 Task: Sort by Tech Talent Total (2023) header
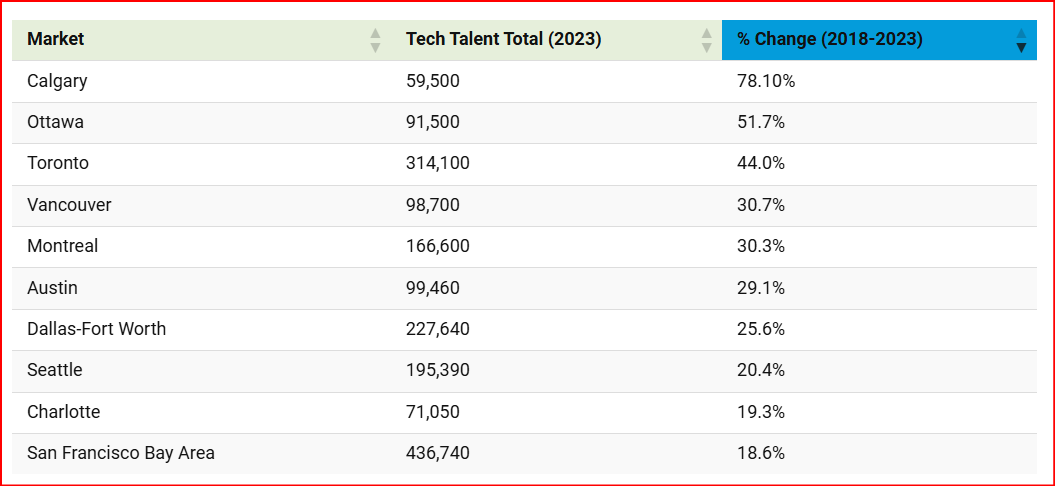pos(503,40)
